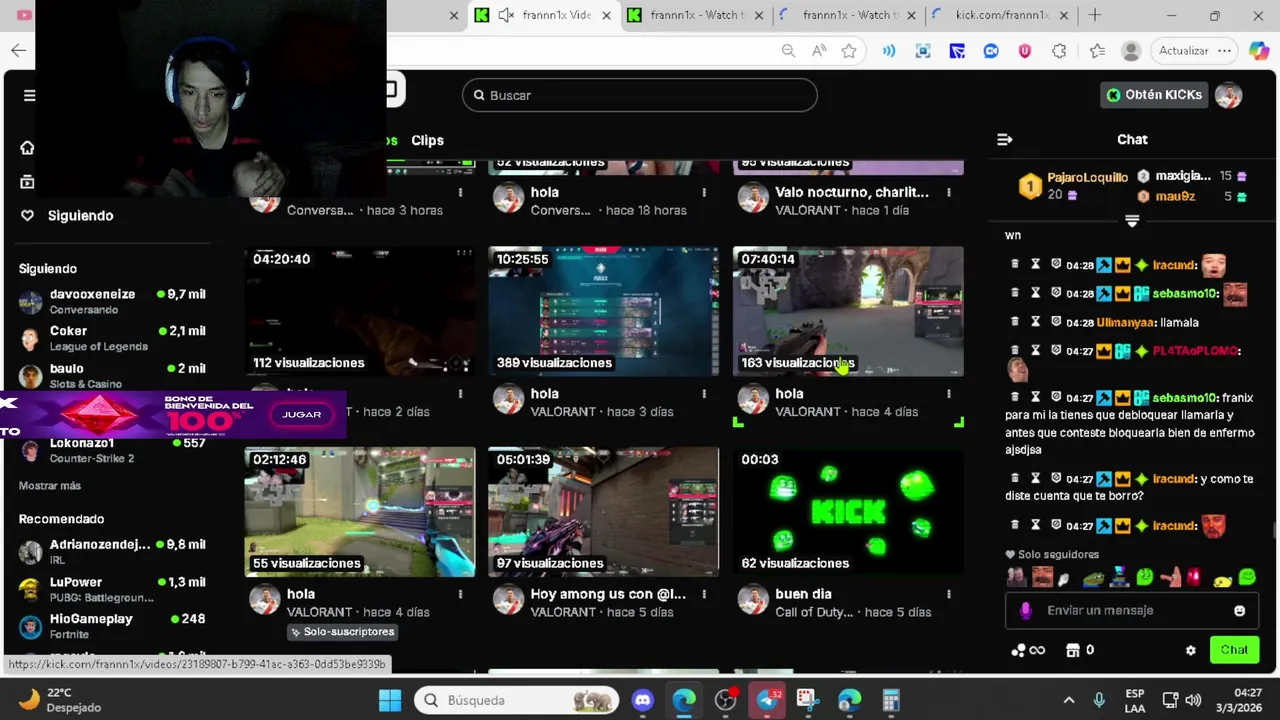Screen dimensions: 1280x720
Task: Timeout Ullmanyaa using hourglass icon
Action: tap(1036, 322)
